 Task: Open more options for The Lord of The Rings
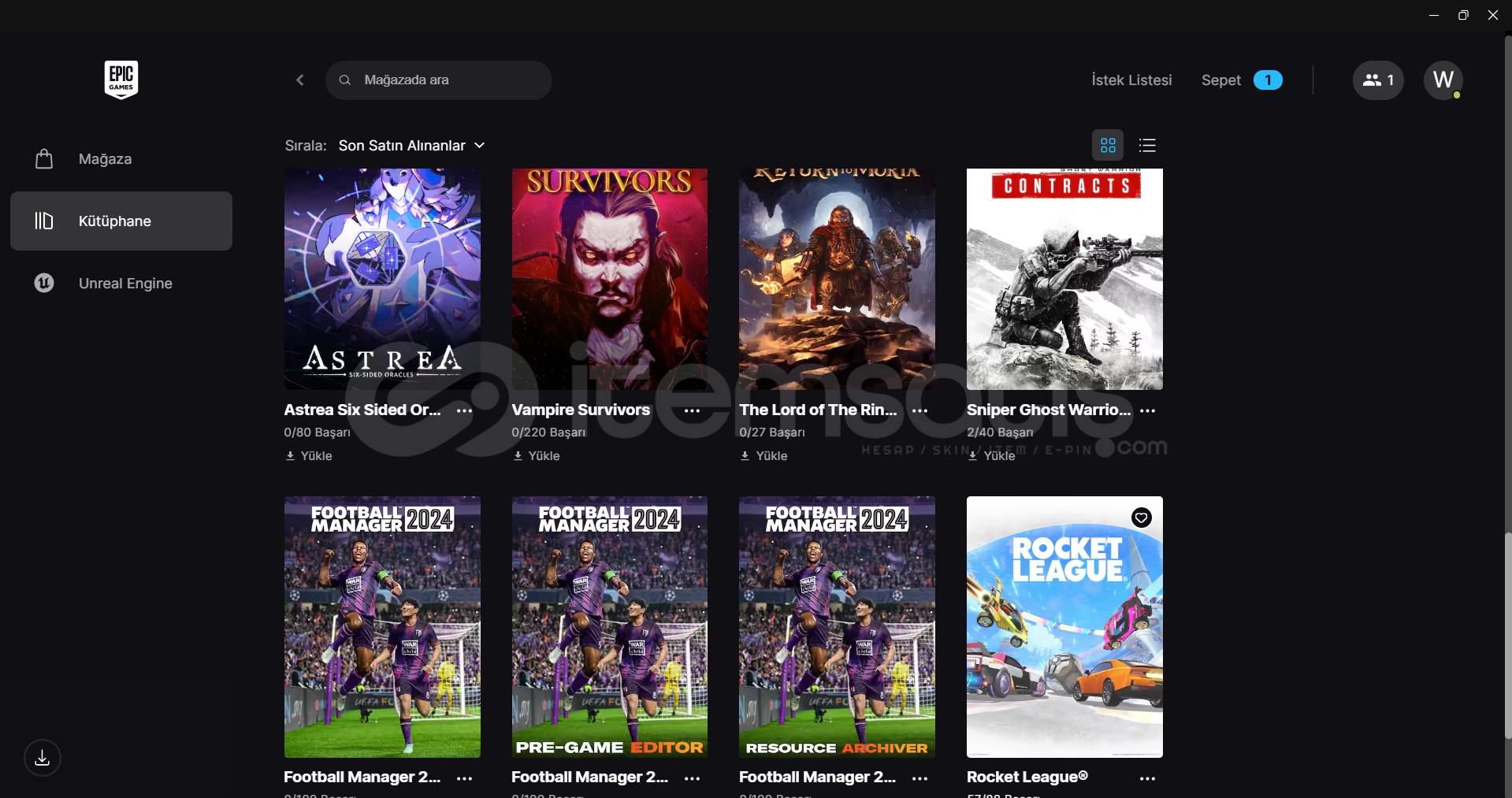(919, 410)
